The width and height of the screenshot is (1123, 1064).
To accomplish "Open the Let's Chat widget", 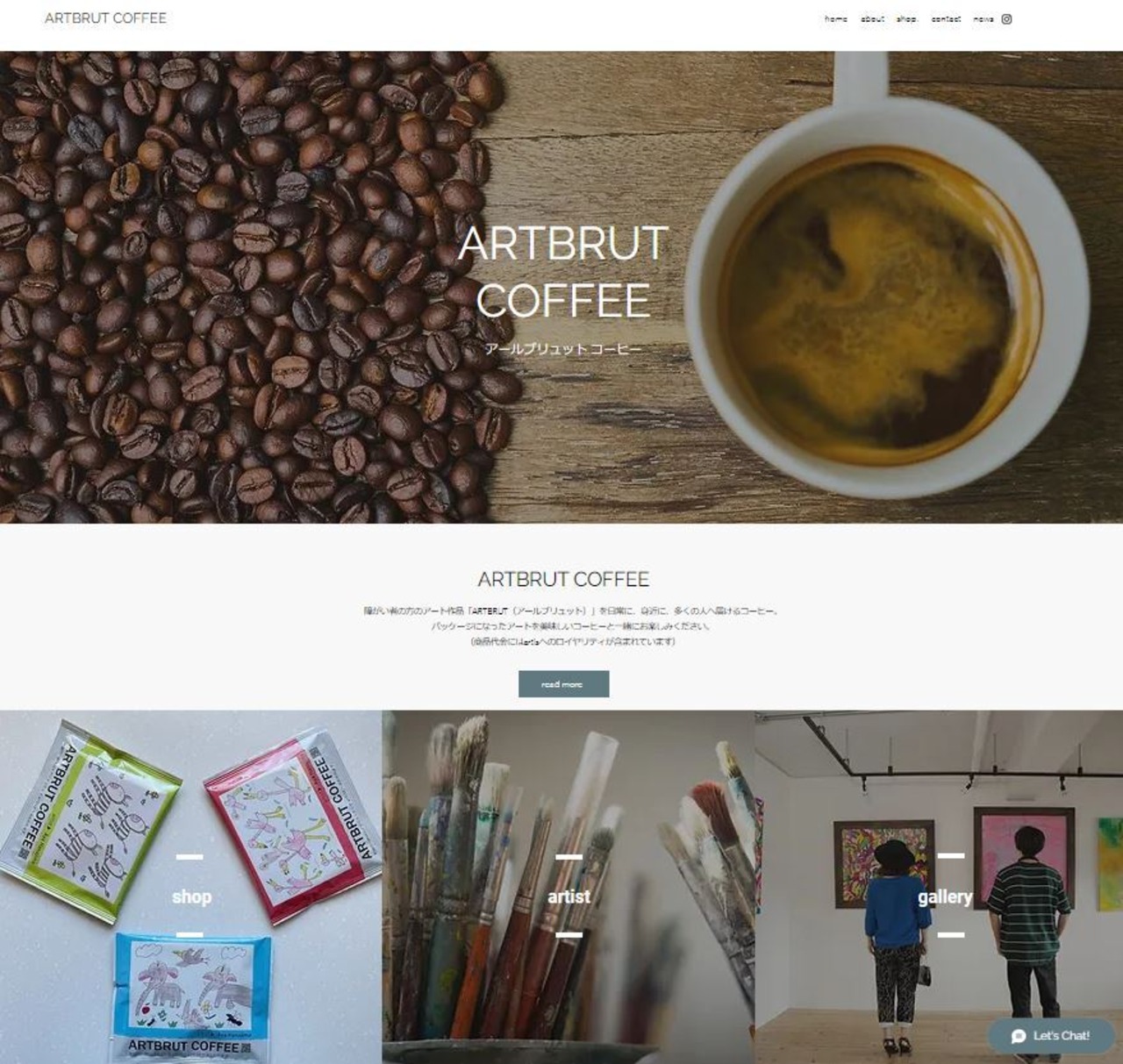I will [x=1051, y=1036].
